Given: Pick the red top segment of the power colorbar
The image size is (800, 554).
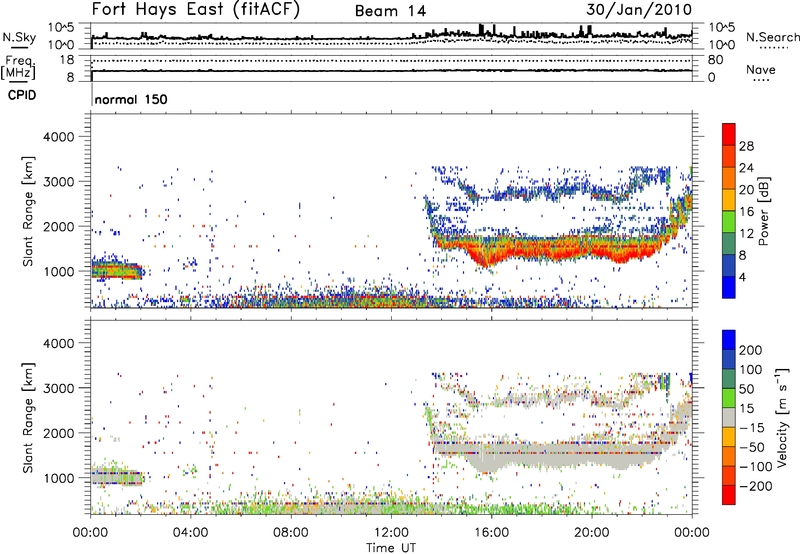Looking at the screenshot, I should pos(729,135).
